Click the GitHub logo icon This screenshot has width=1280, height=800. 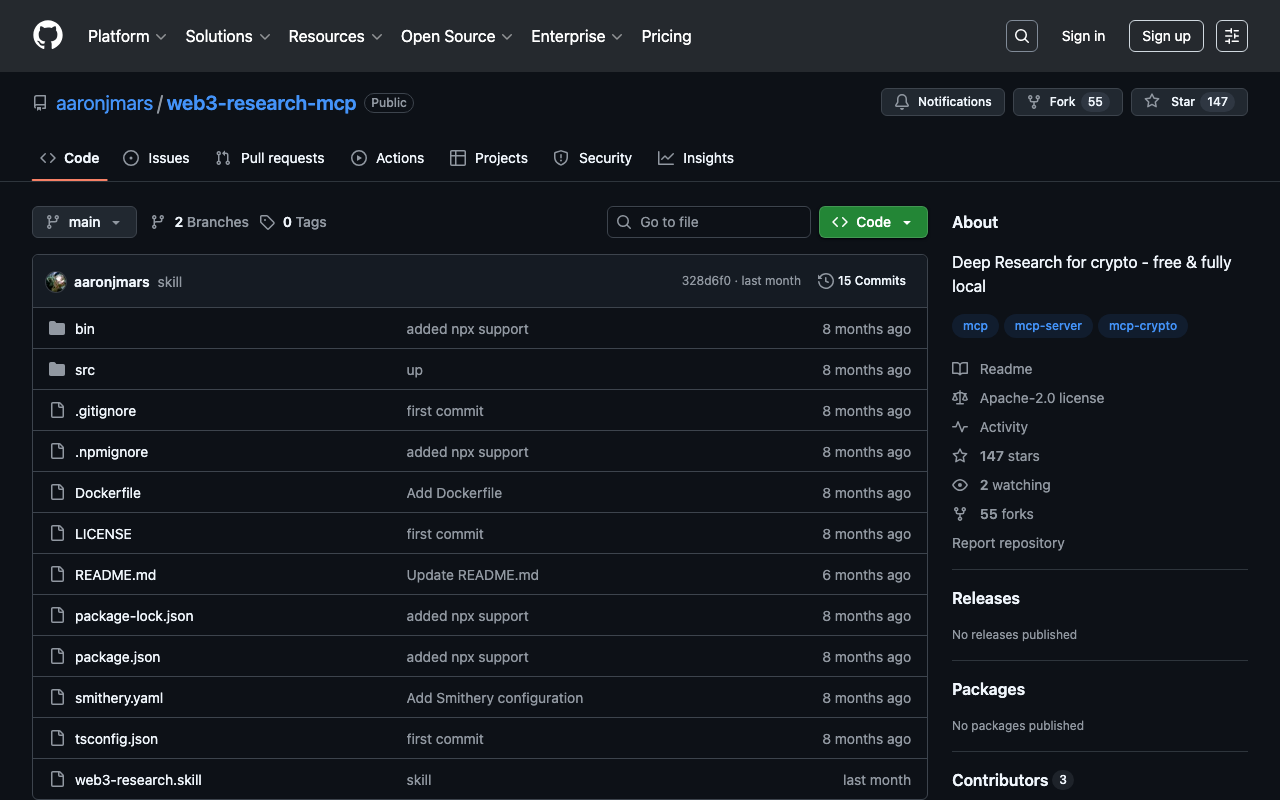[x=48, y=36]
